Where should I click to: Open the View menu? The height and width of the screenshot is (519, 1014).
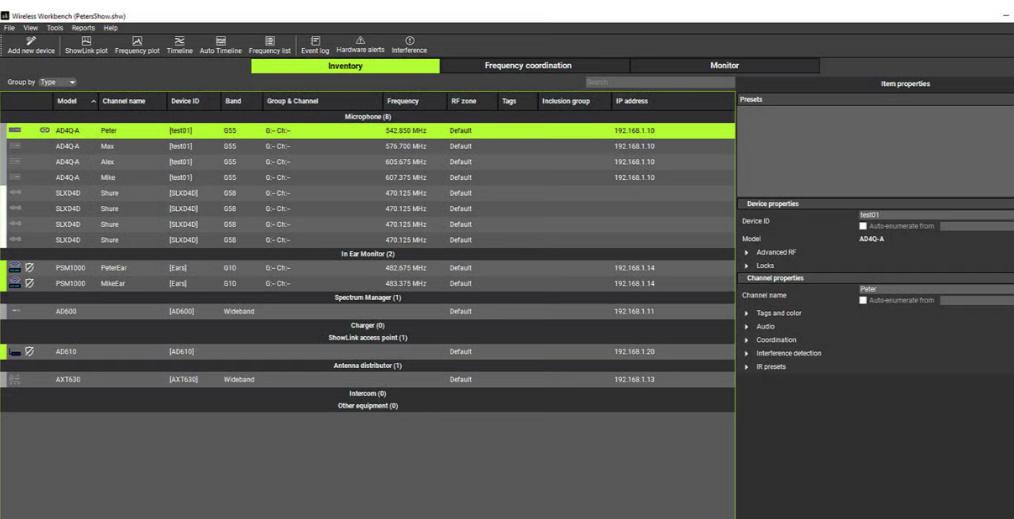point(30,28)
